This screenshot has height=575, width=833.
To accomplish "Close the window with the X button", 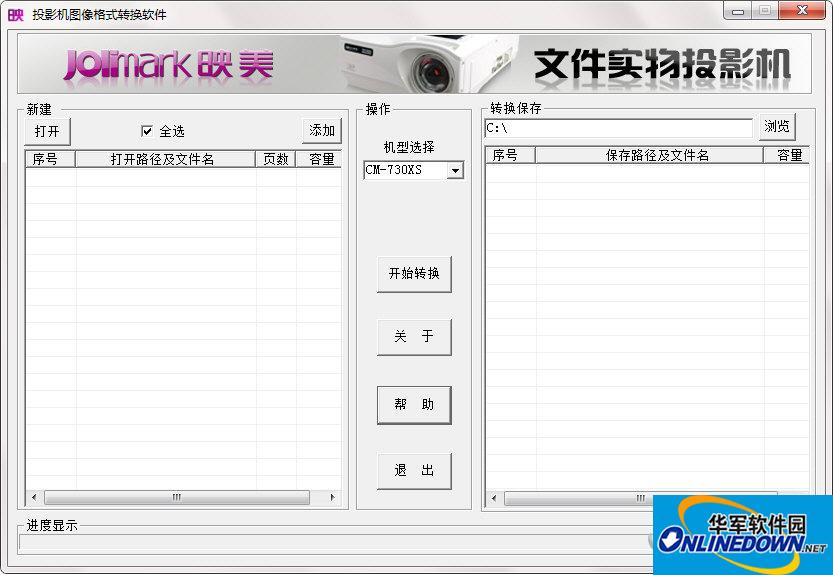I will click(803, 11).
